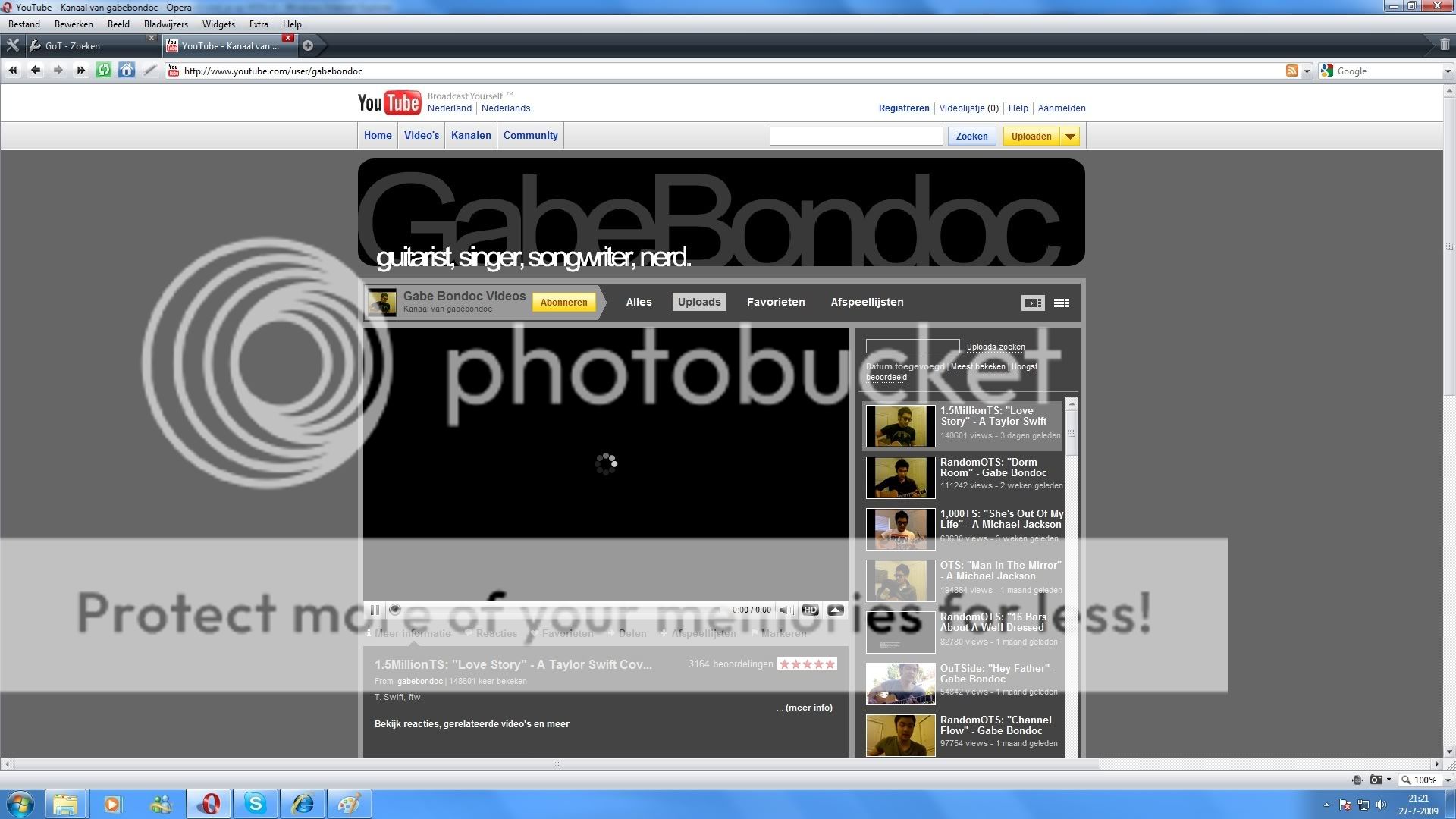Open the Bestand menu
The width and height of the screenshot is (1456, 819).
24,24
